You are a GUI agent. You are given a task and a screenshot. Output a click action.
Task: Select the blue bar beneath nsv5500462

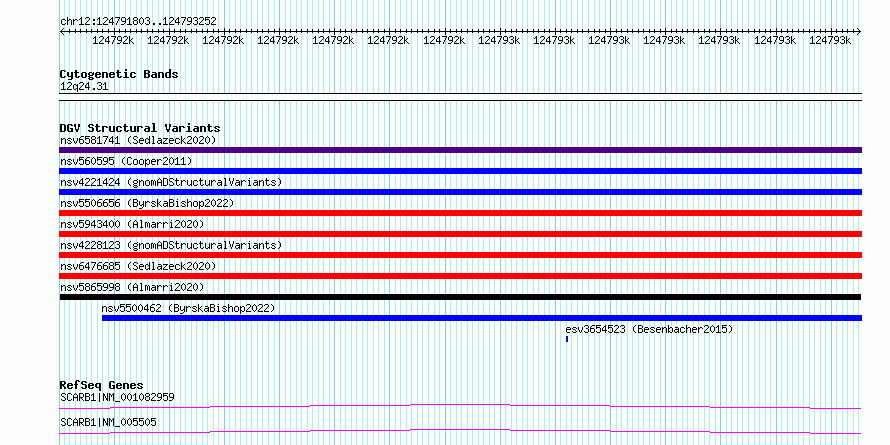click(482, 318)
